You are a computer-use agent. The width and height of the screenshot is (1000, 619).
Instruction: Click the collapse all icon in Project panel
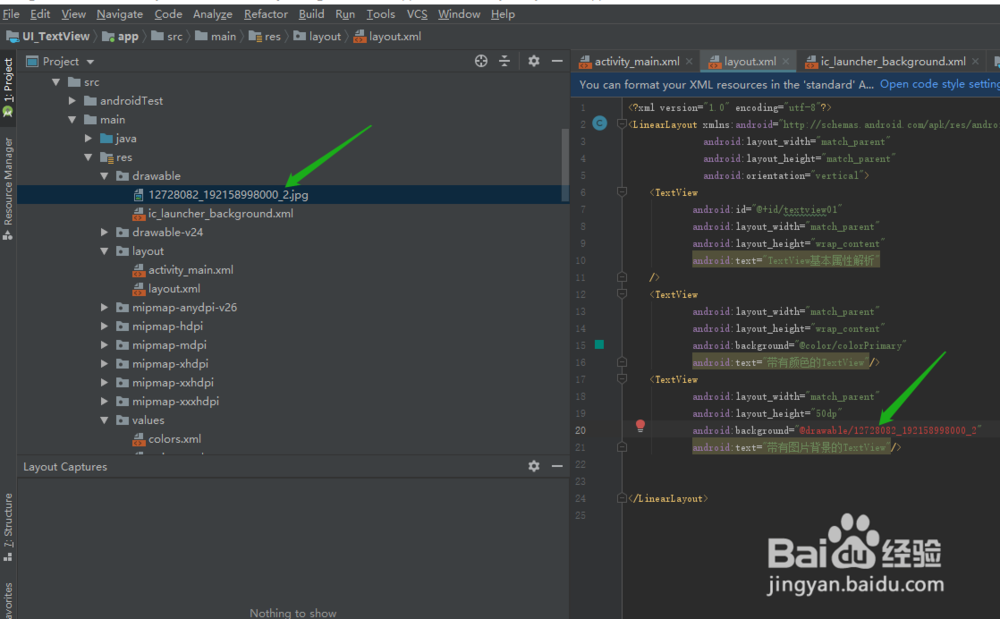point(504,61)
